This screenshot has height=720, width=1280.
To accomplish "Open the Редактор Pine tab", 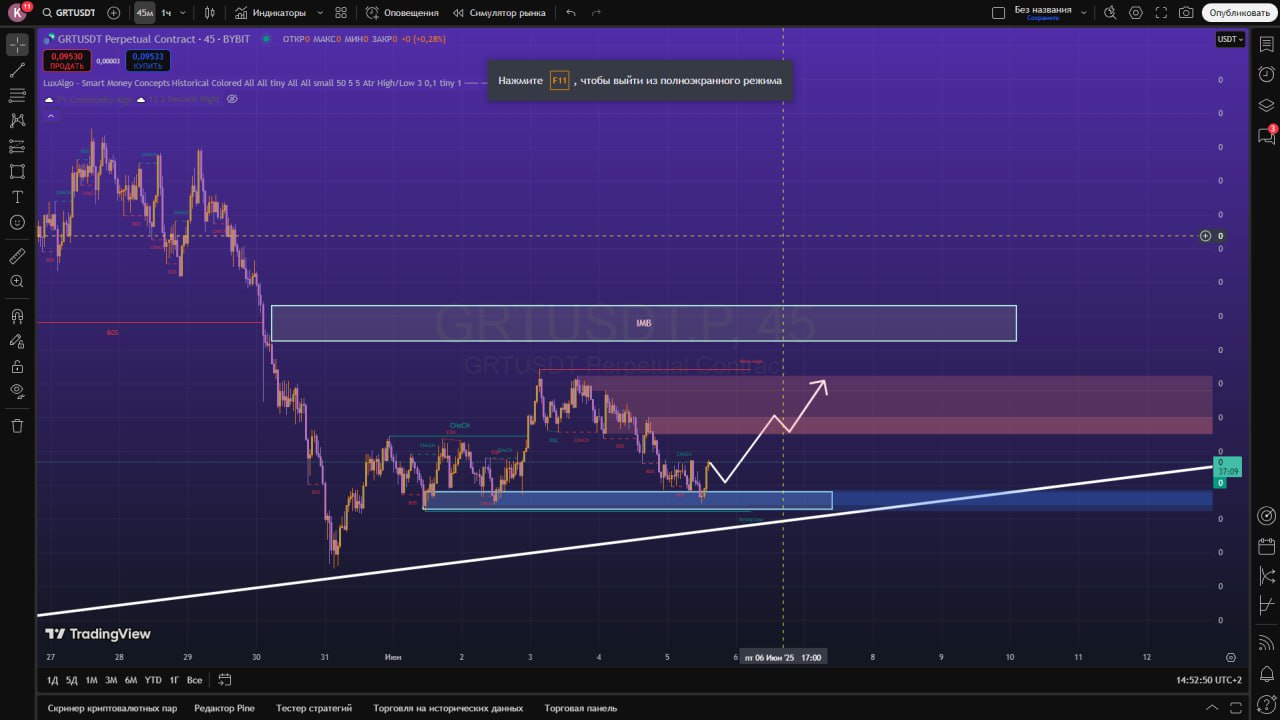I will 224,708.
